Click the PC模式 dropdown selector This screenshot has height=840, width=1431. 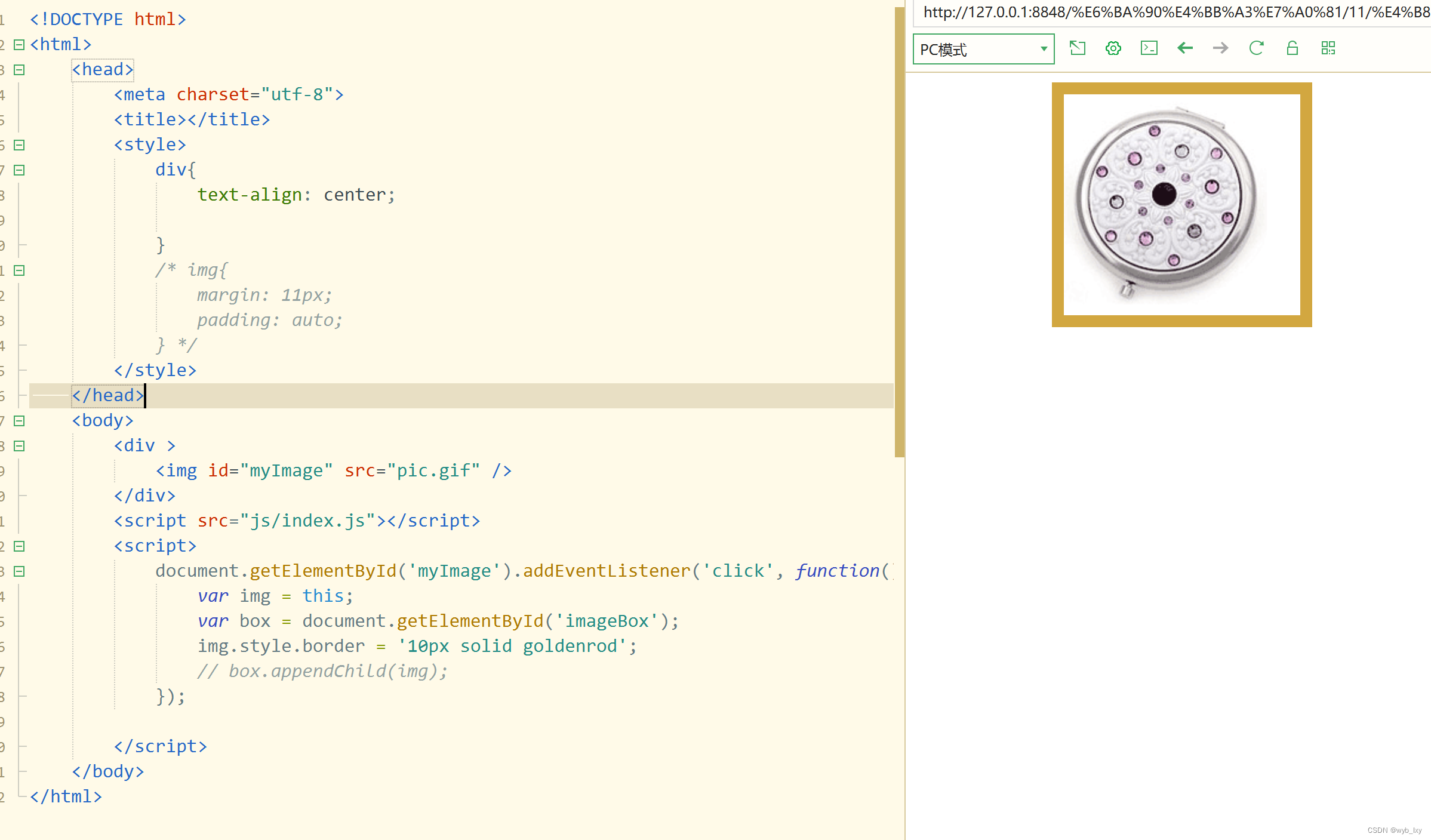[x=983, y=48]
